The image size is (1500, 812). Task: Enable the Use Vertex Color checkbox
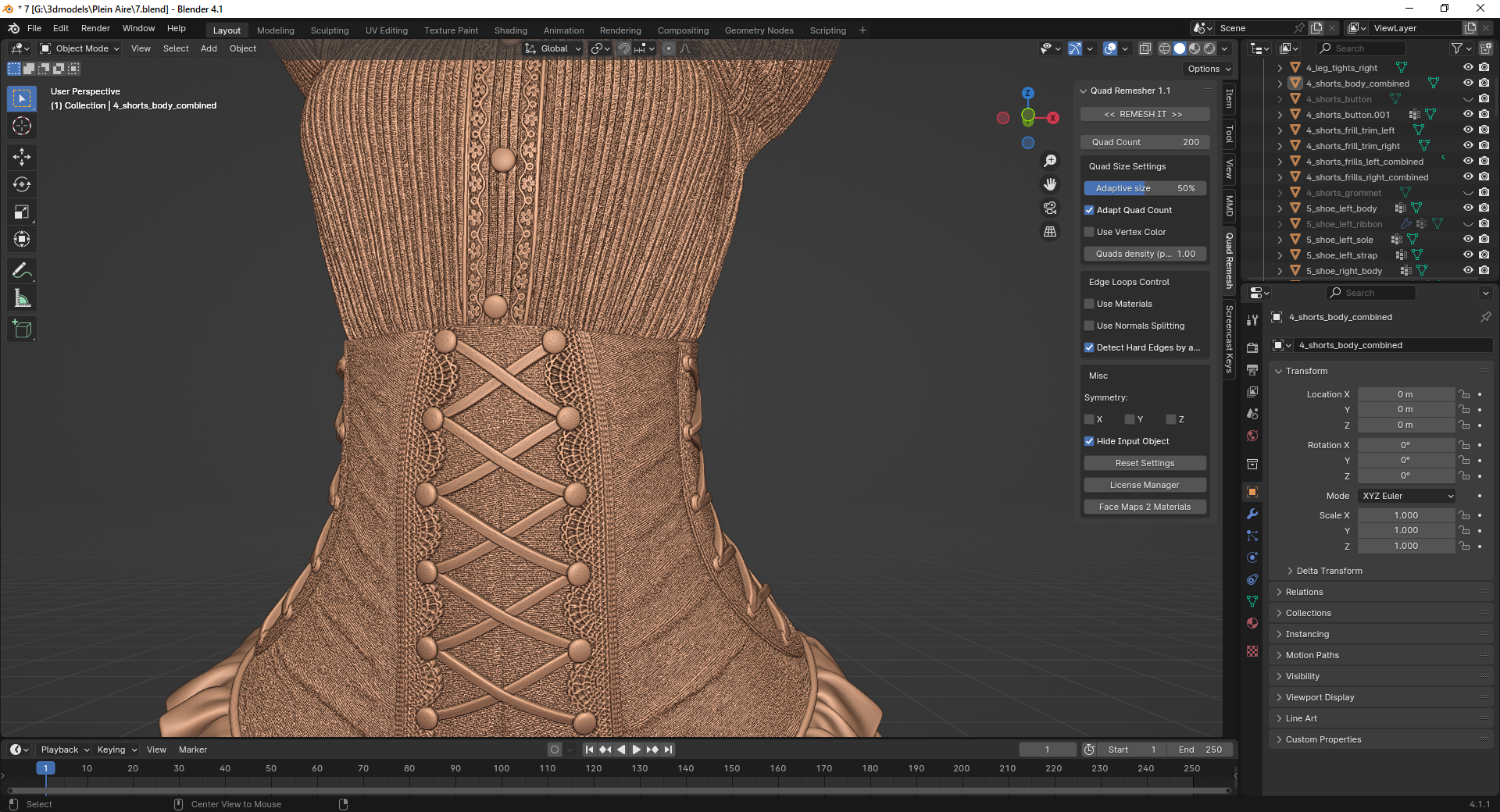click(1089, 232)
